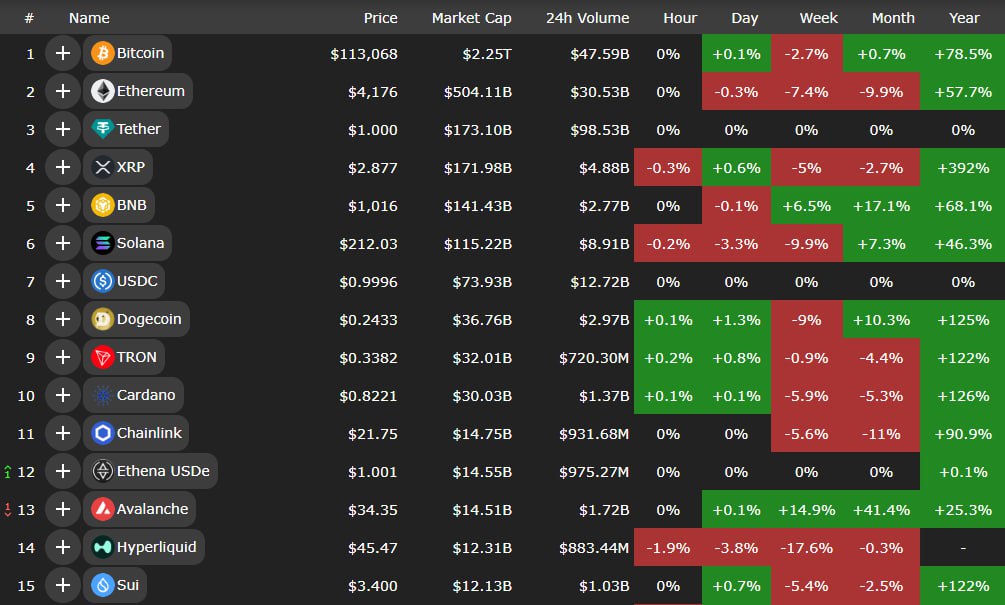Click the Dogecoin logo icon

pos(102,319)
